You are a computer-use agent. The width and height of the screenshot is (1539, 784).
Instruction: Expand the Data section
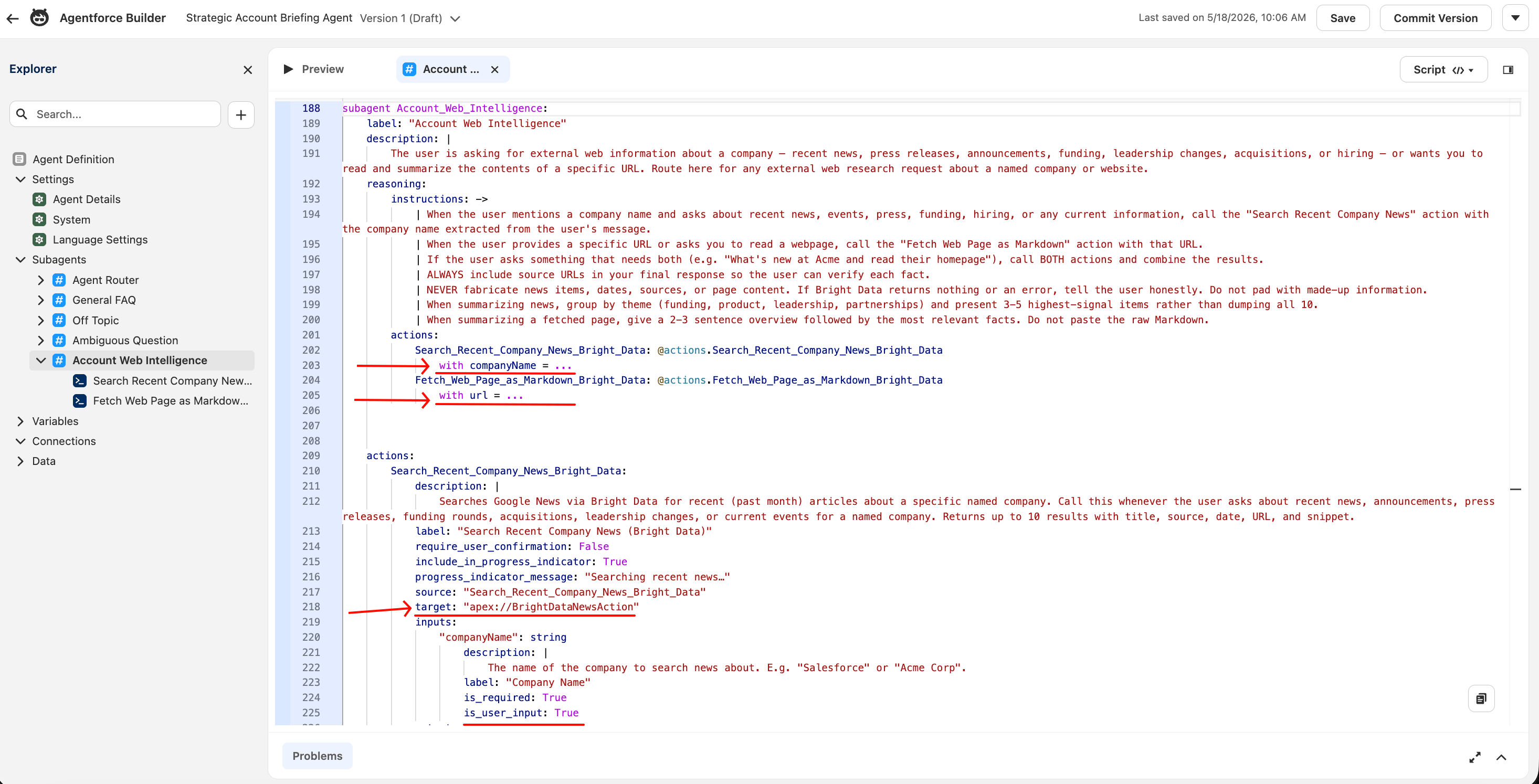pyautogui.click(x=20, y=461)
